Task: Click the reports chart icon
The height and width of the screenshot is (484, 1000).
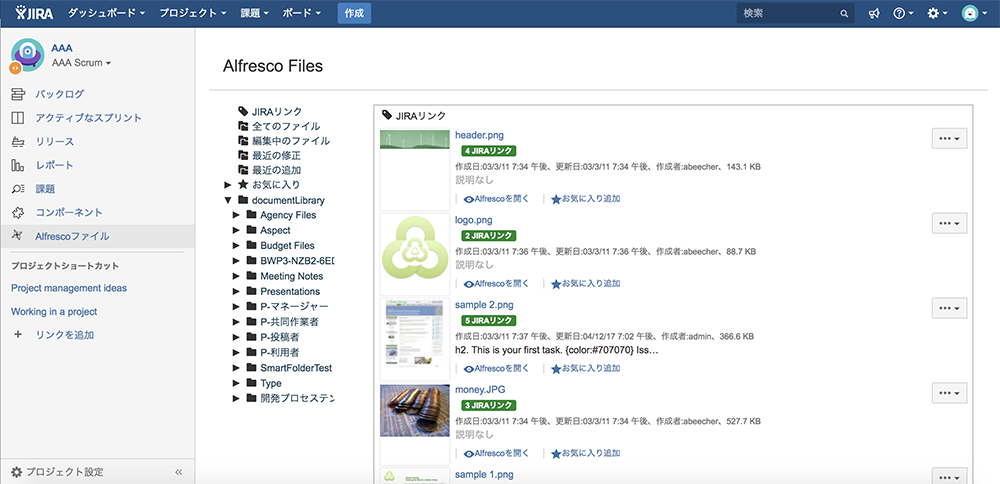Action: click(x=18, y=165)
